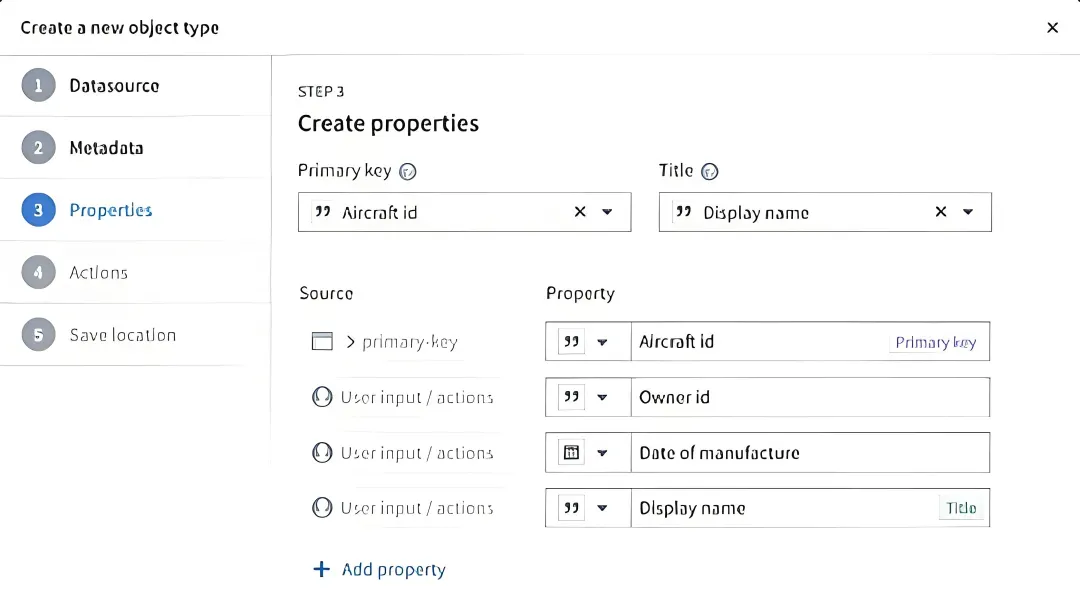The image size is (1080, 600).
Task: Click the plus icon beside Add property
Action: click(x=321, y=569)
